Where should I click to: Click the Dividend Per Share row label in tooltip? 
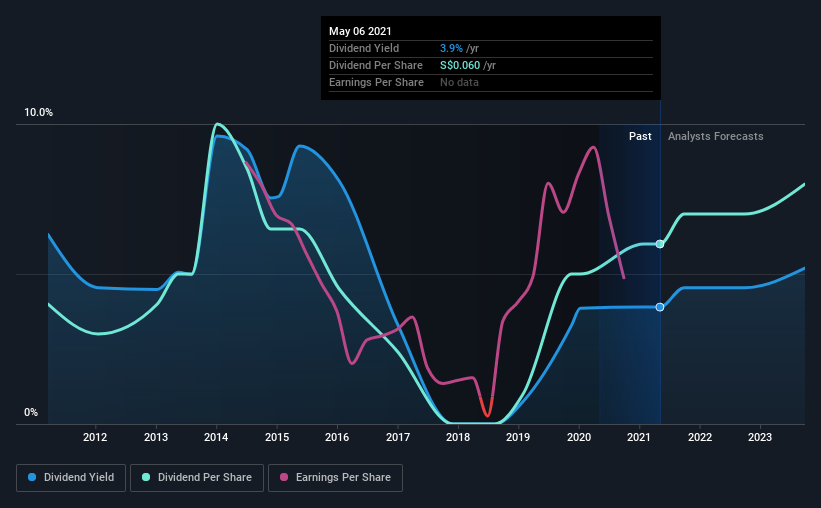pyautogui.click(x=375, y=65)
